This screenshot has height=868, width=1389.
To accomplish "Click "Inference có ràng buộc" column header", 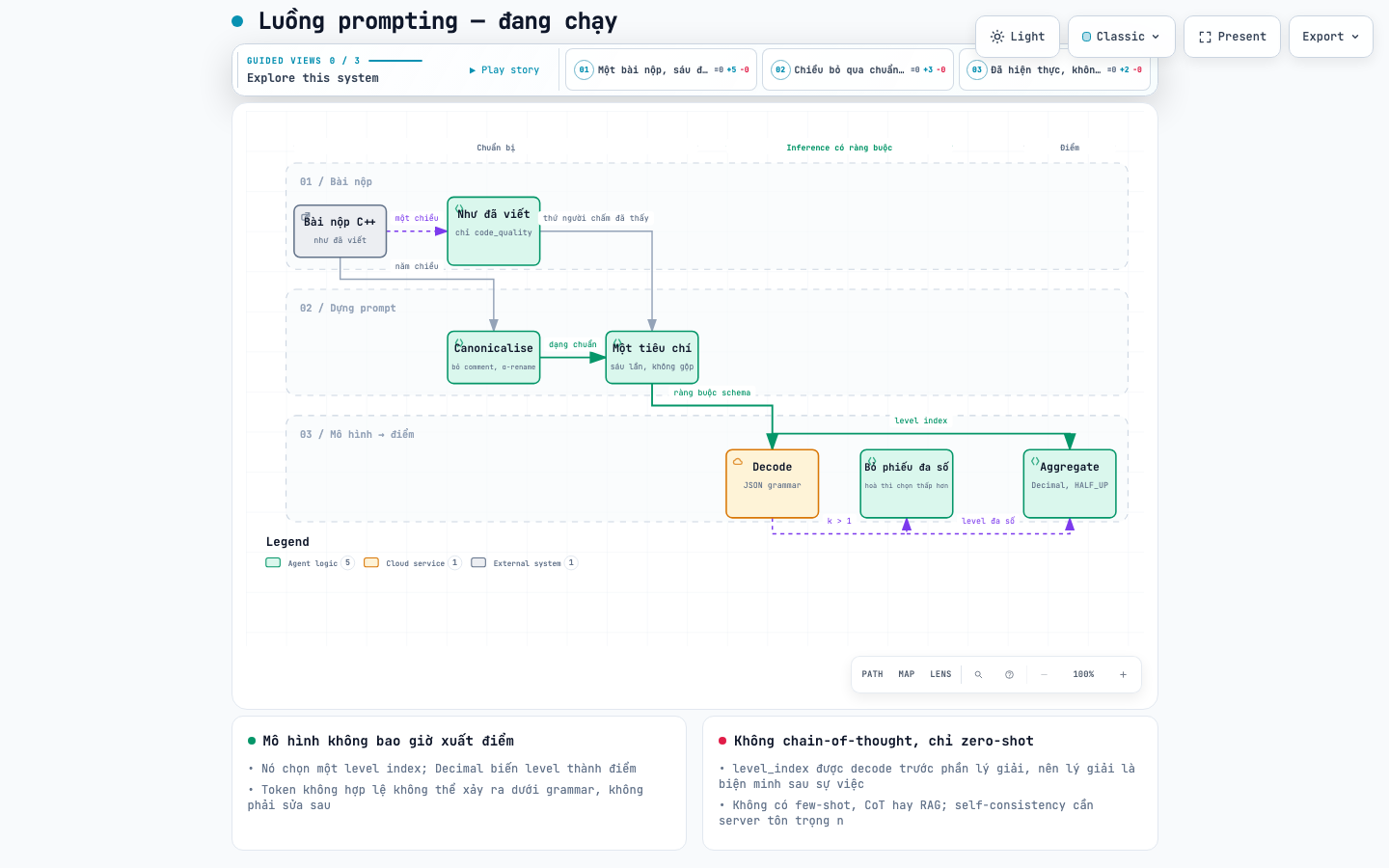I will [839, 149].
